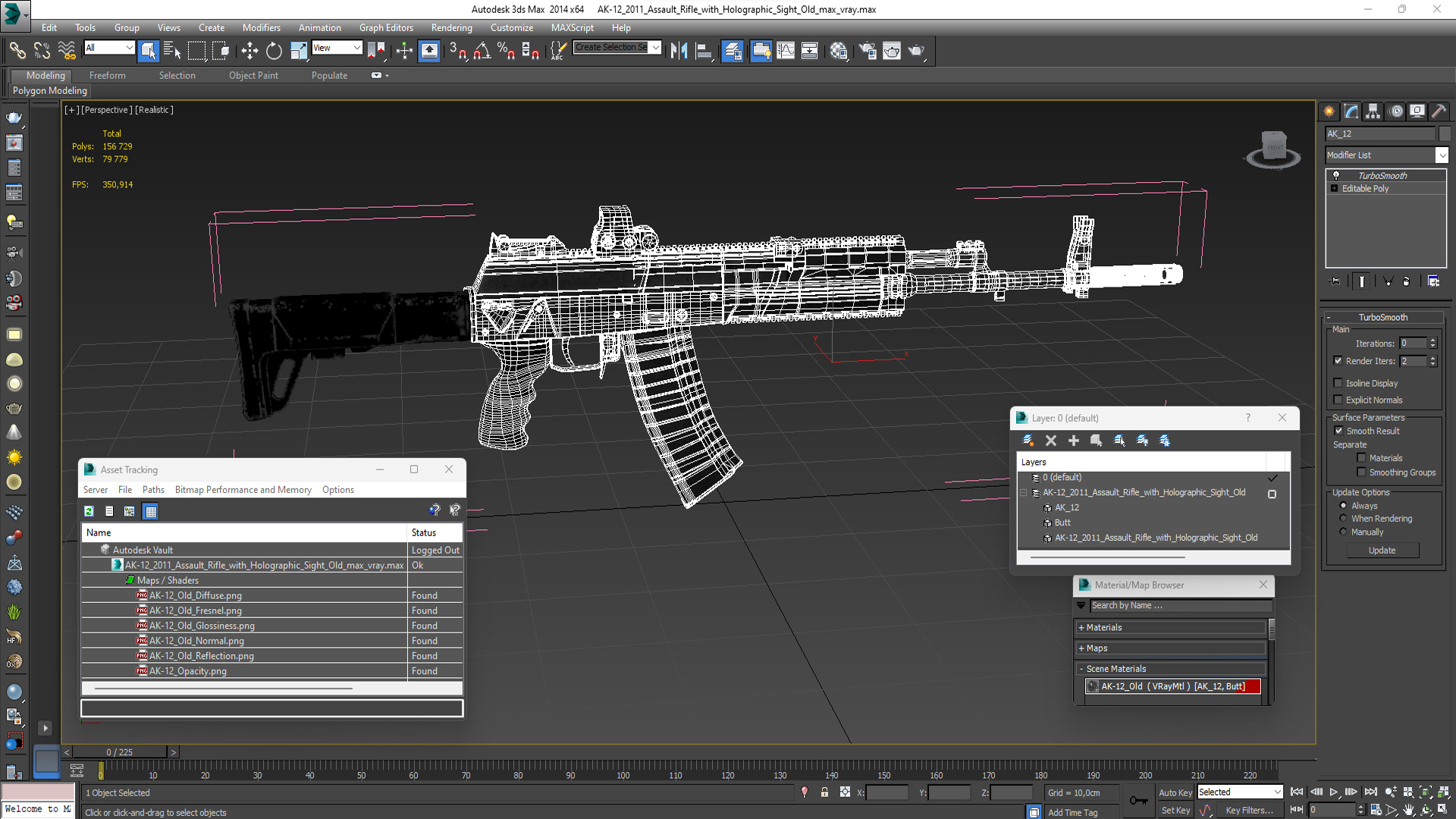
Task: Open the Rendering menu
Action: 451,27
